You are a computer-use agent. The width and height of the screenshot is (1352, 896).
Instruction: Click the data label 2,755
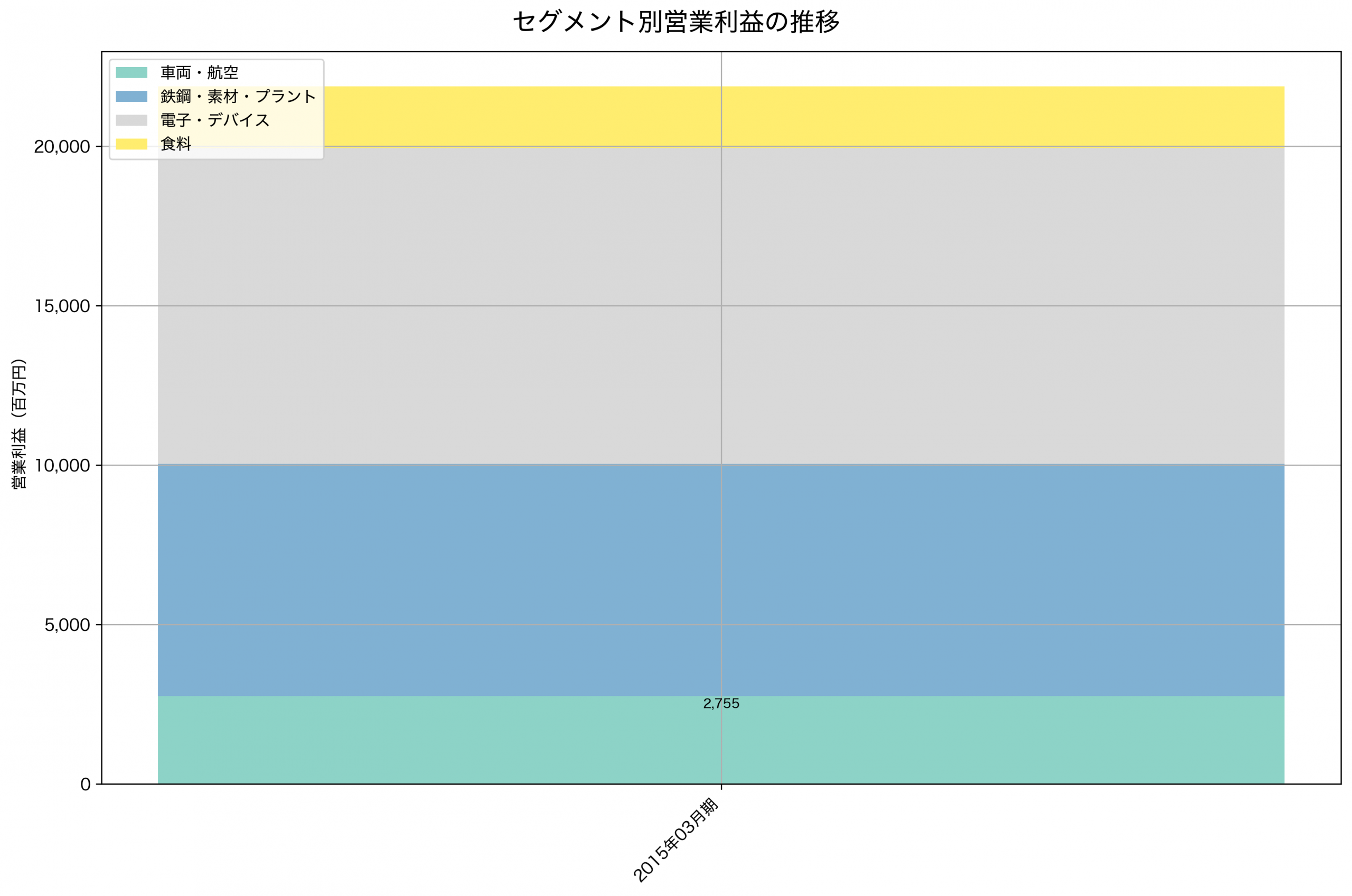pyautogui.click(x=722, y=704)
